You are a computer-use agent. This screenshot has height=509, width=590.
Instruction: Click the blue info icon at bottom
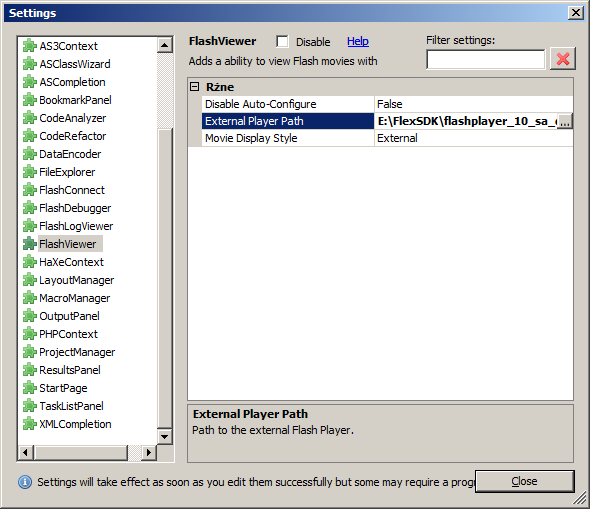pos(25,482)
